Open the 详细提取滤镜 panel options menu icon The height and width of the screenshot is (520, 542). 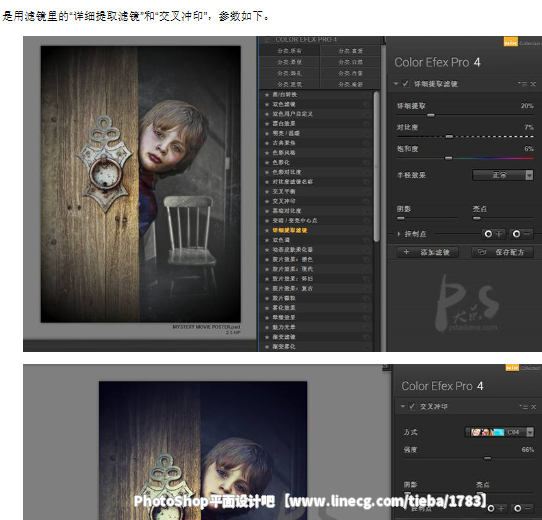pos(523,84)
